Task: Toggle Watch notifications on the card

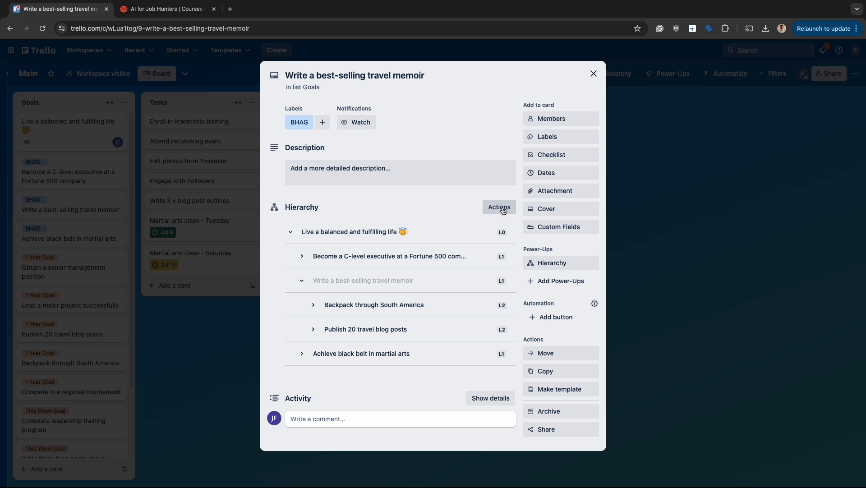Action: pyautogui.click(x=356, y=122)
